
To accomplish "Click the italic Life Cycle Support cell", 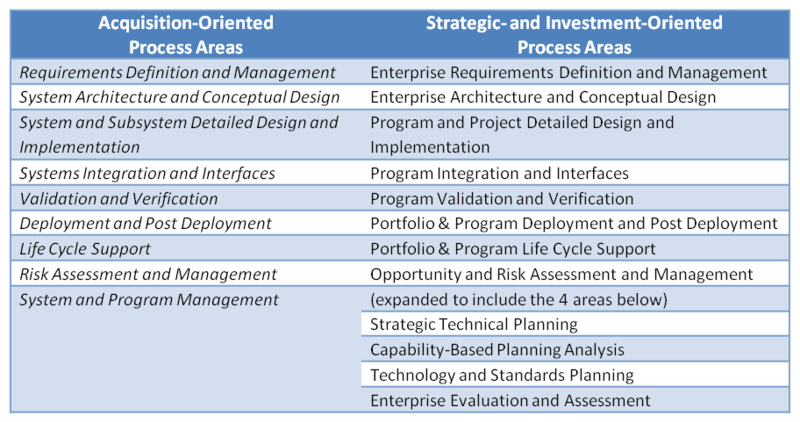I will point(186,249).
